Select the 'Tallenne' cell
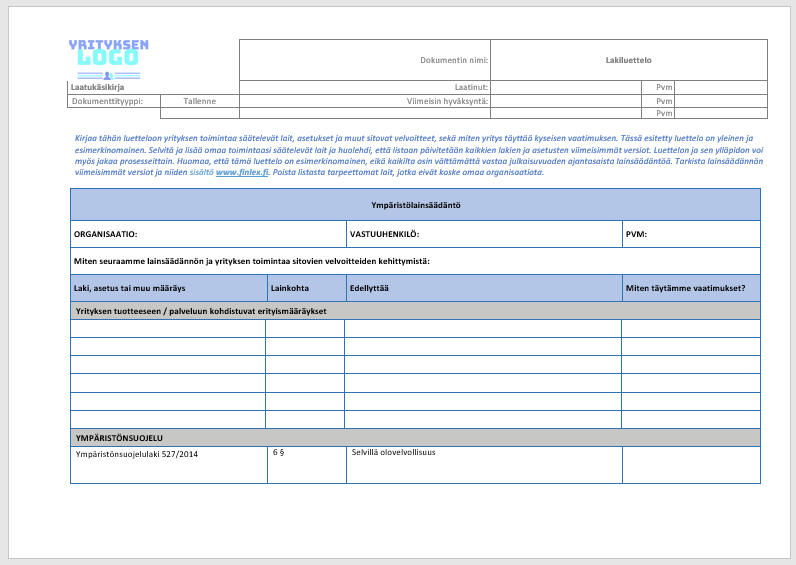The width and height of the screenshot is (796, 565). tap(200, 101)
